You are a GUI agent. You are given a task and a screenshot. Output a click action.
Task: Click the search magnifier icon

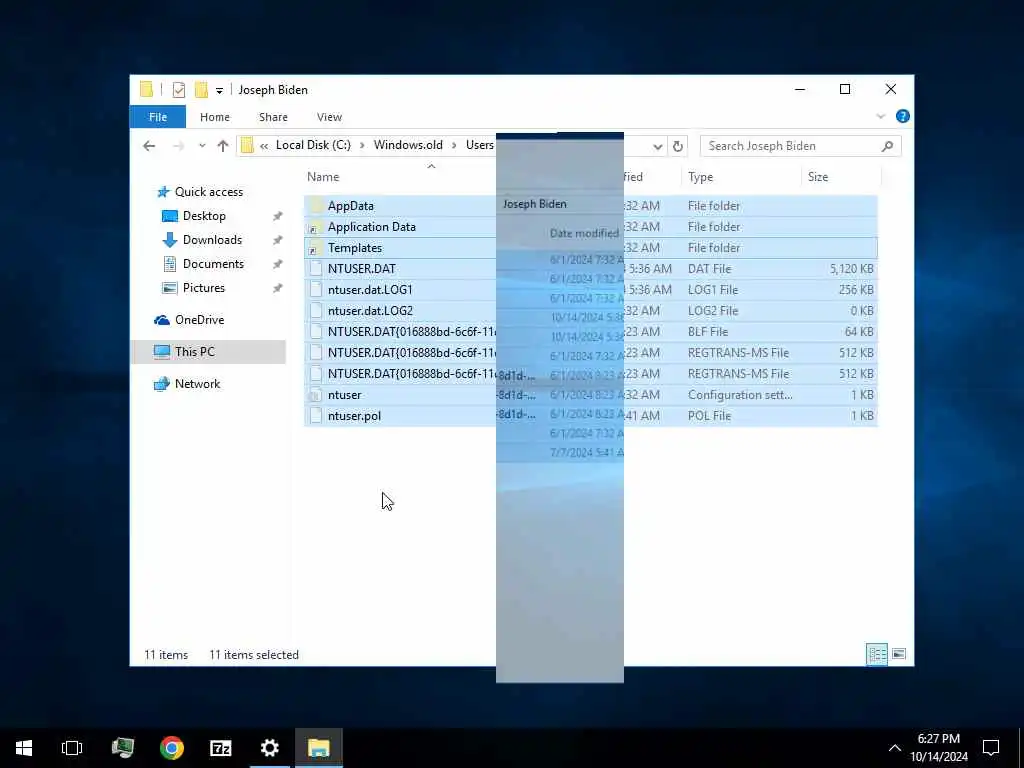tap(887, 146)
